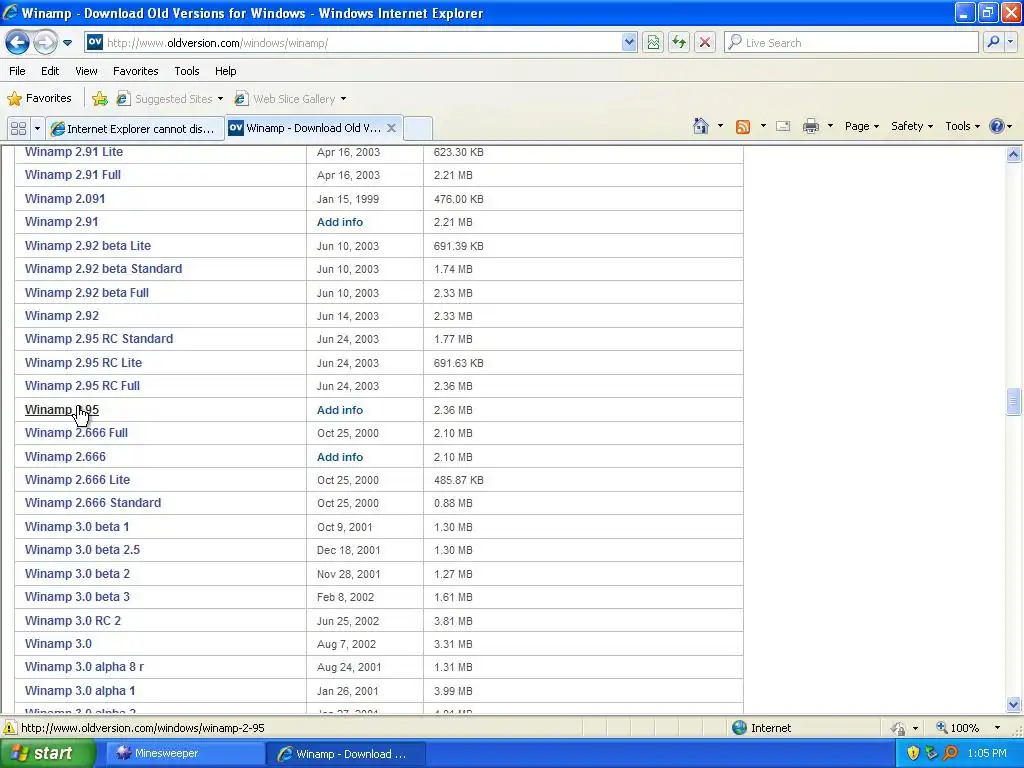Click the Home icon in command bar

(701, 126)
